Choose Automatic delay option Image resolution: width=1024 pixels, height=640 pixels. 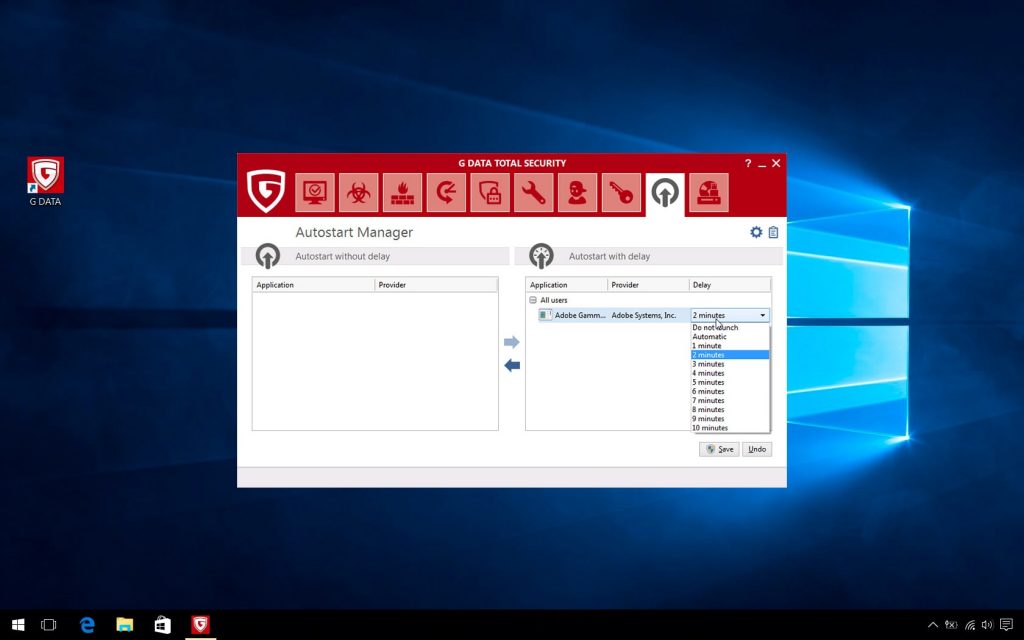coord(730,336)
